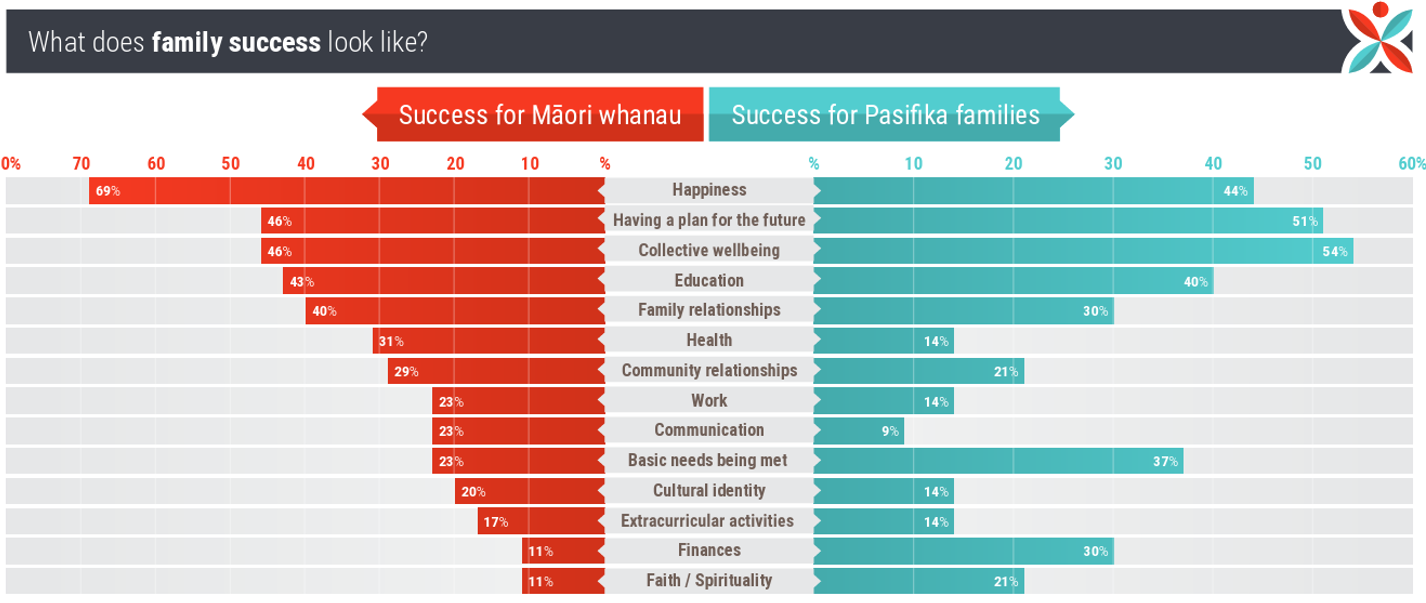Click the teal 54% Collective wellbeing bar
The width and height of the screenshot is (1426, 603).
(1082, 250)
